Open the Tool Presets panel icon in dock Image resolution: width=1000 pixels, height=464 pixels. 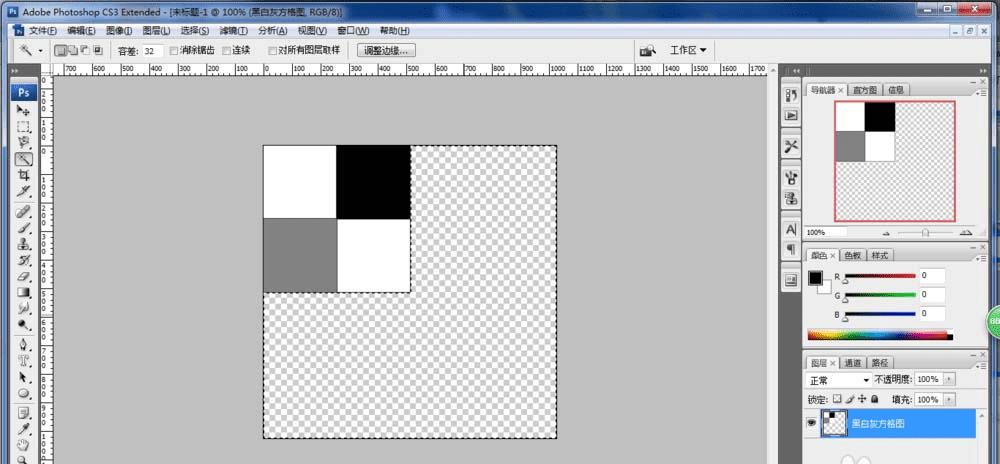(x=791, y=147)
